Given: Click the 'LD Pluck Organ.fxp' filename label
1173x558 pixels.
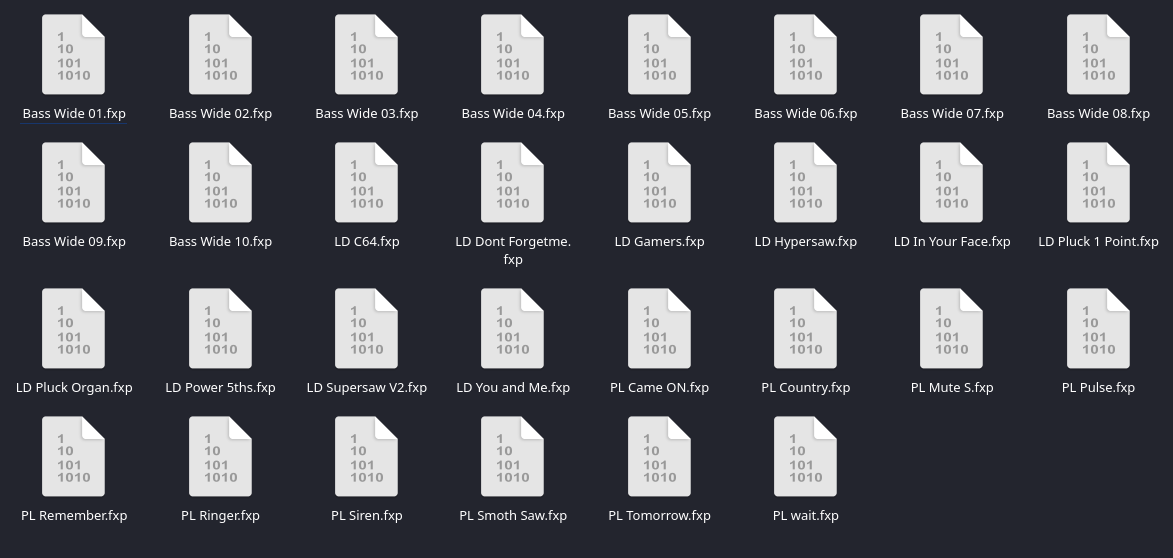Looking at the screenshot, I should (x=74, y=387).
